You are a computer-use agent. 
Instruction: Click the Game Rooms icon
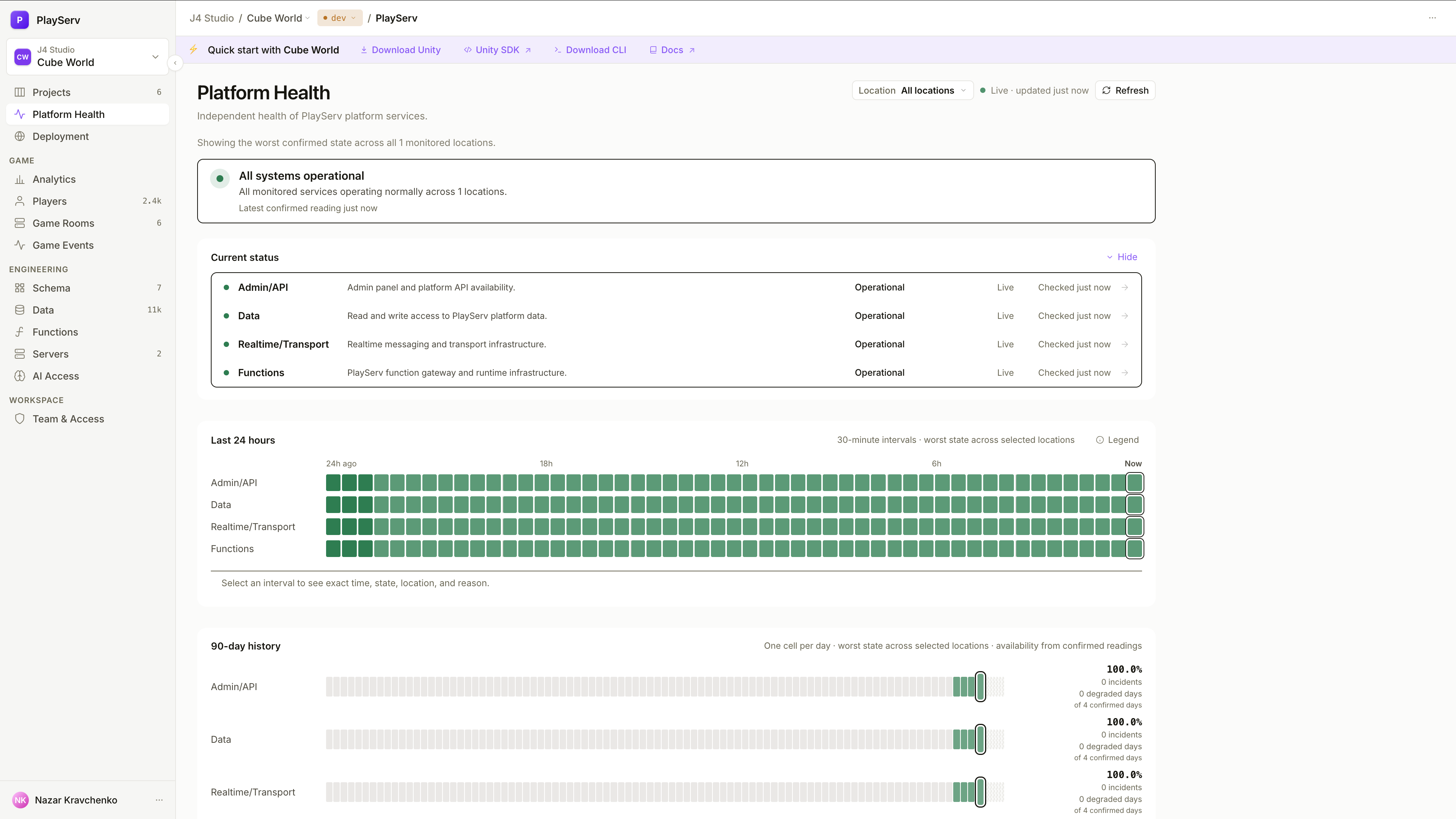[20, 223]
